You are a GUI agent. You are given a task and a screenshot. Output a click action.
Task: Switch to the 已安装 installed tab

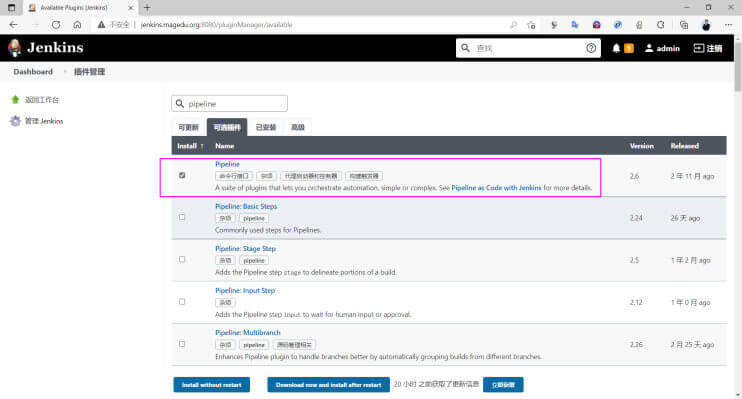point(265,127)
